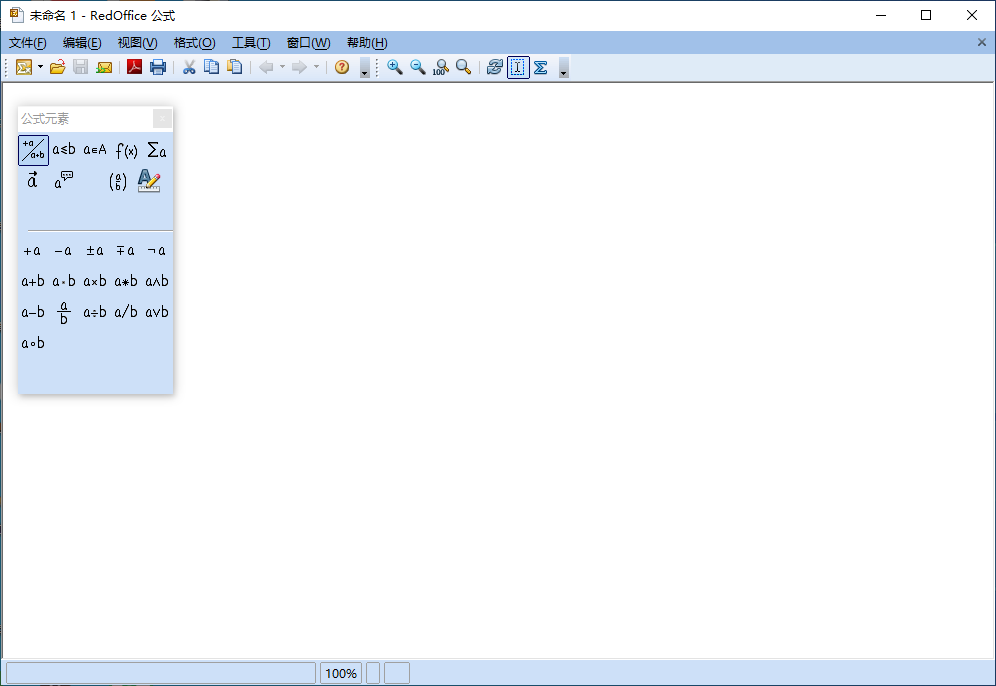996x686 pixels.
Task: Click the 100% zoom field in status bar
Action: 341,673
